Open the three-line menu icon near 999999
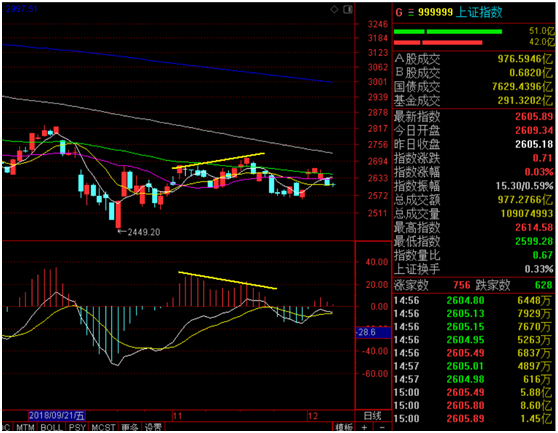The image size is (558, 433). (x=411, y=12)
